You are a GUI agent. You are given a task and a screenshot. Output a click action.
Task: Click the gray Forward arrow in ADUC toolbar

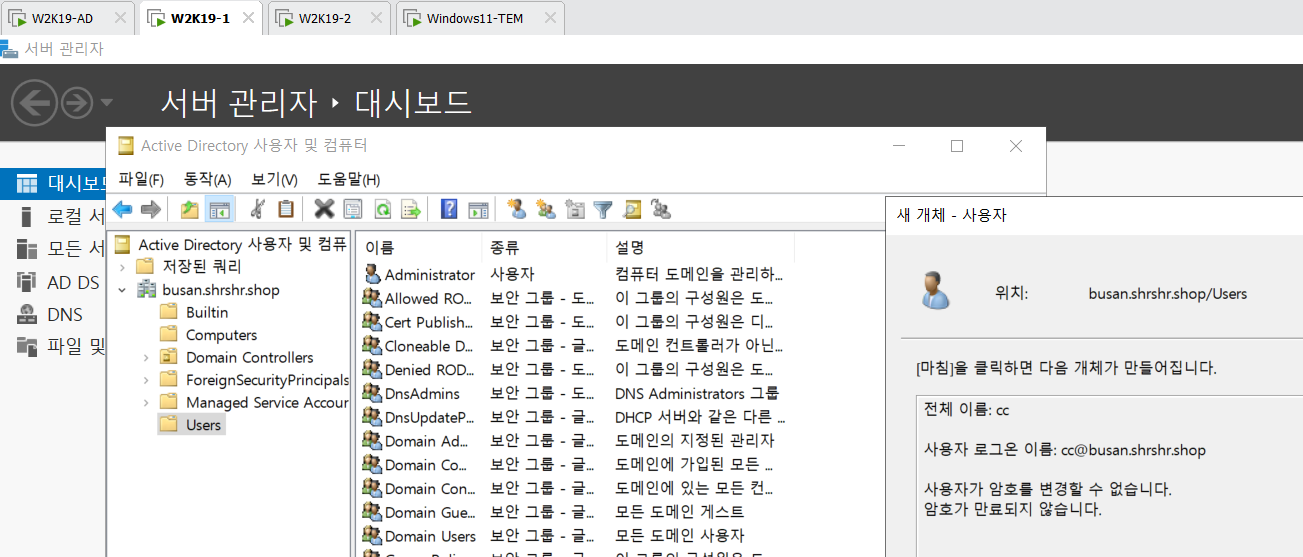point(150,209)
